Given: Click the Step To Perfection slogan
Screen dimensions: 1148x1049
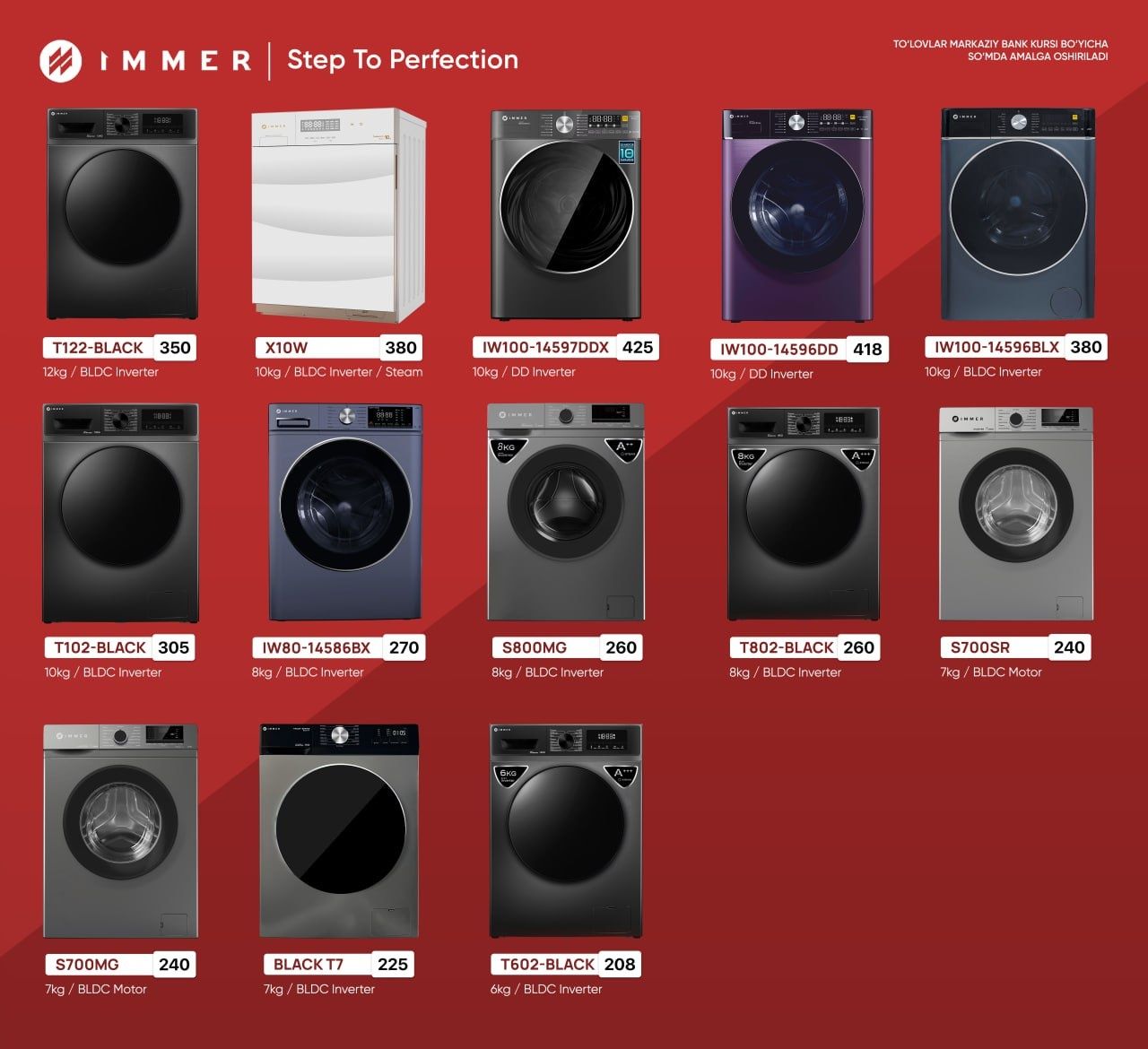Looking at the screenshot, I should click(x=403, y=60).
